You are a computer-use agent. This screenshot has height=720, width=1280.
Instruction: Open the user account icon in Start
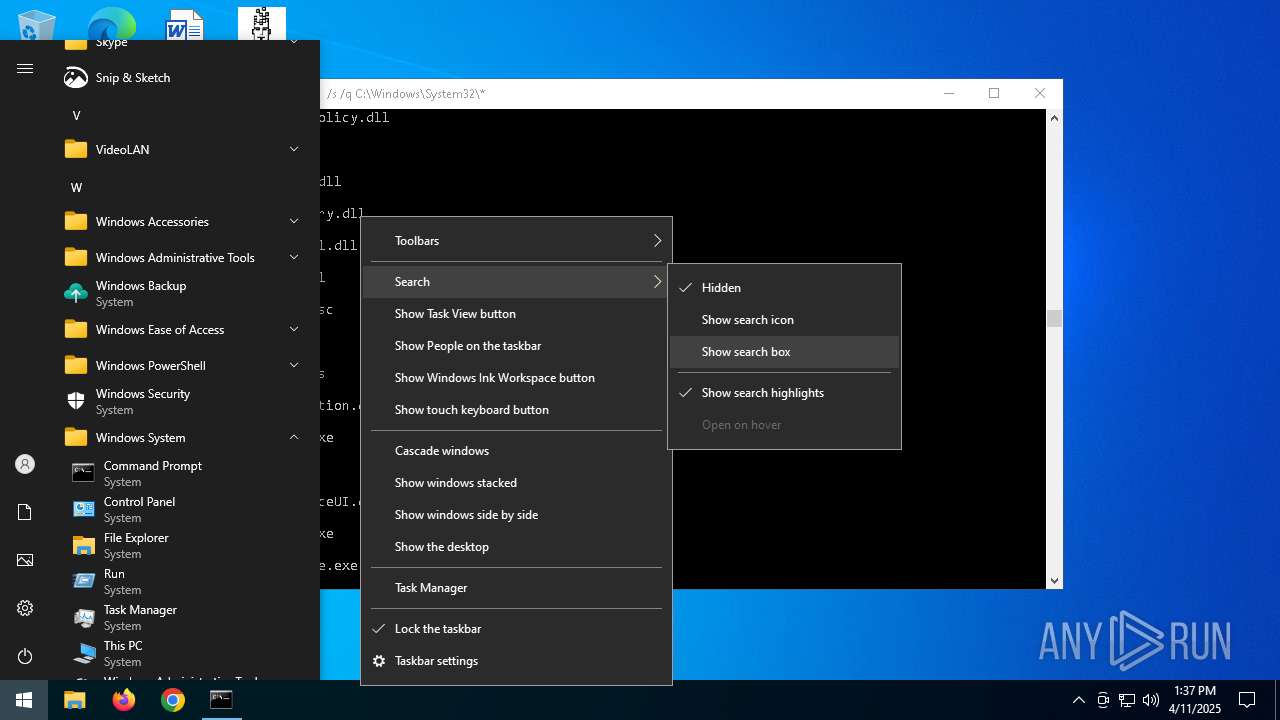pos(25,464)
